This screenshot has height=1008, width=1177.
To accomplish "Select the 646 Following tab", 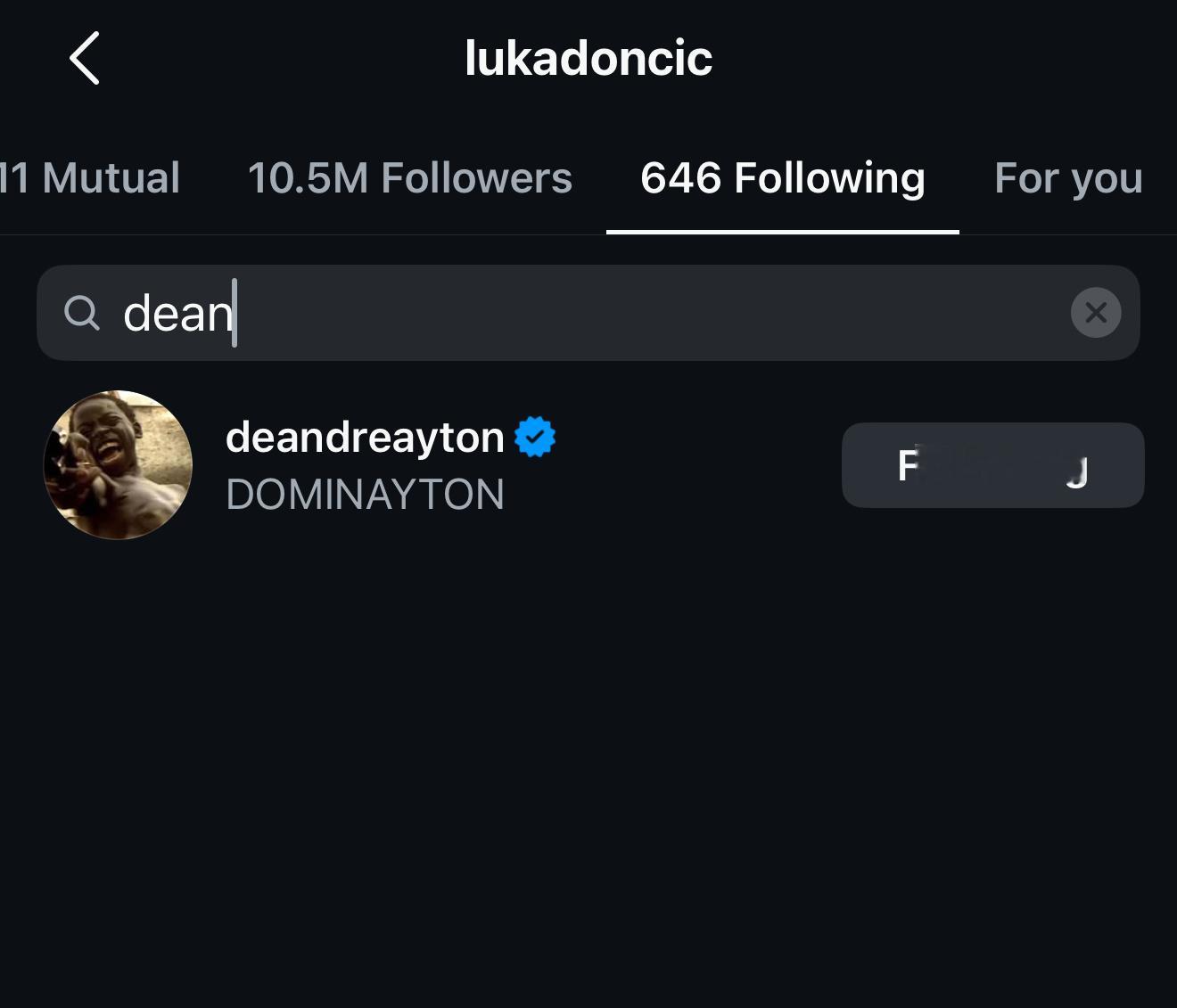I will point(783,177).
